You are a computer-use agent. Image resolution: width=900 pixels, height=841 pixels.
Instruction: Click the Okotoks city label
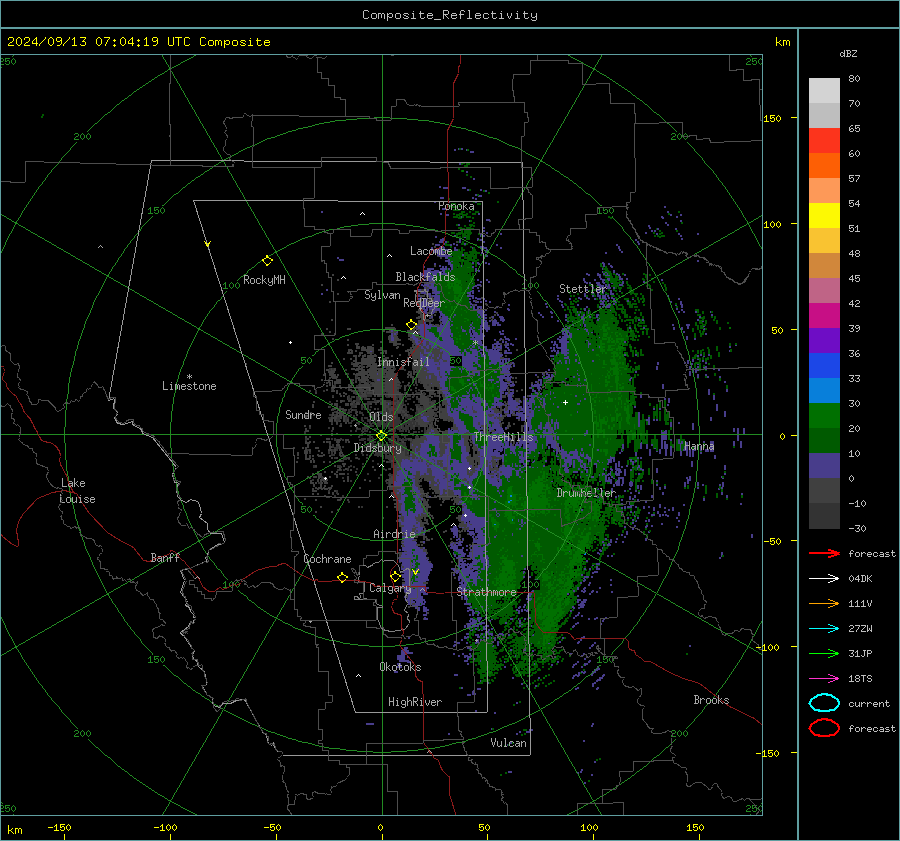pyautogui.click(x=400, y=667)
